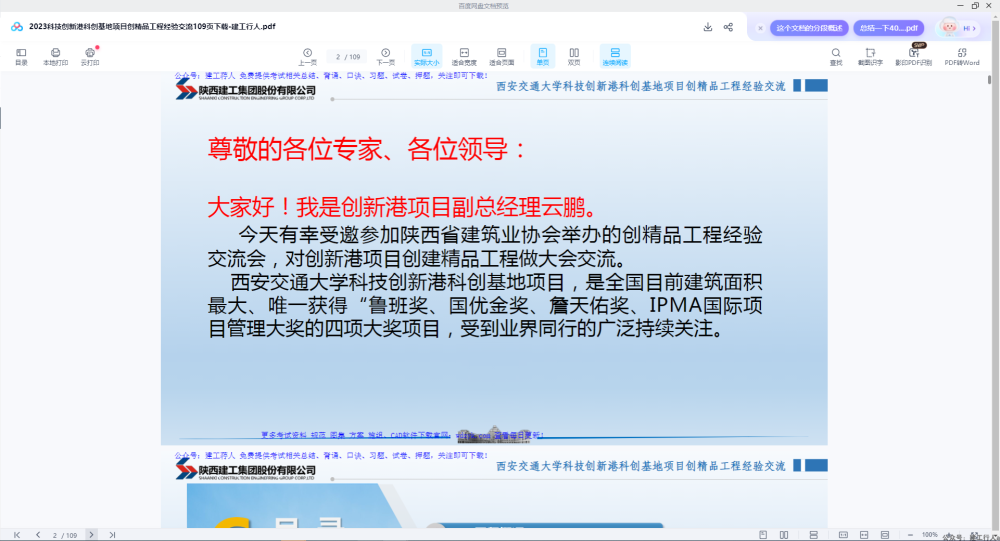Click 总结一下40...pdf suggestion button
The width and height of the screenshot is (1000, 541).
tap(888, 28)
